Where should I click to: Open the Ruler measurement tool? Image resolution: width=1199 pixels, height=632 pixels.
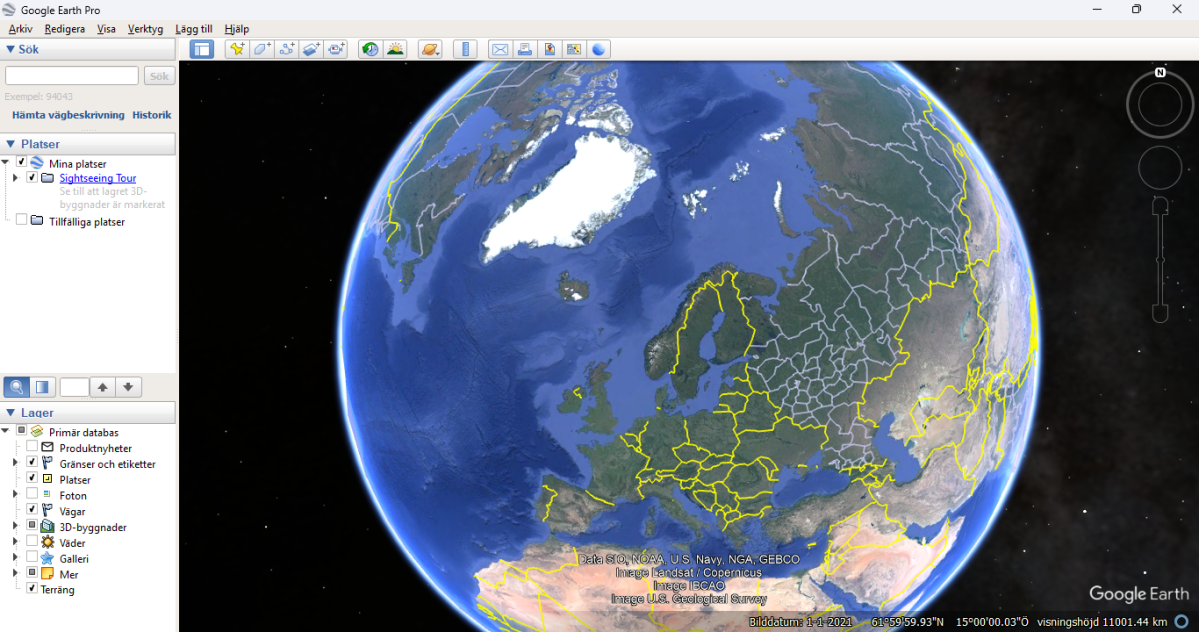[465, 48]
